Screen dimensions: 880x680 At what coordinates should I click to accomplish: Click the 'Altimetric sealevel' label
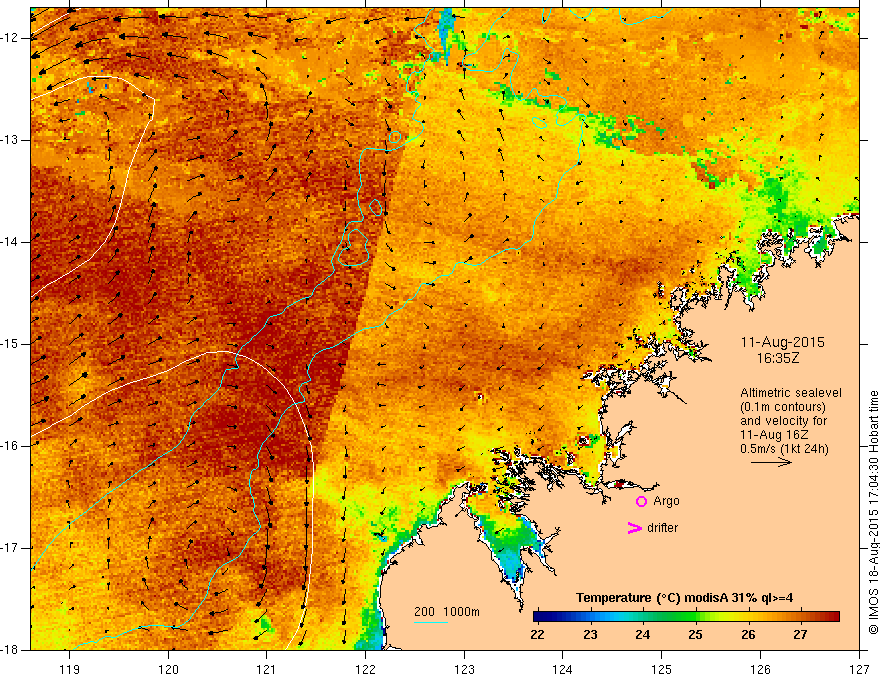coord(790,393)
